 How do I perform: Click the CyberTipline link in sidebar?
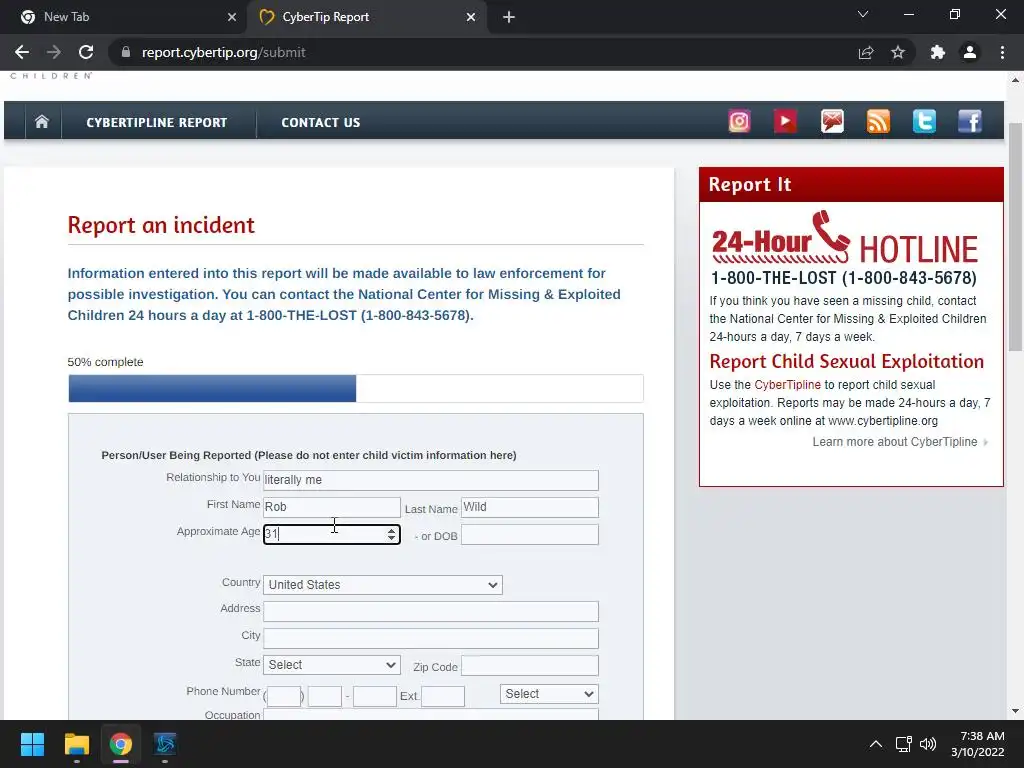tap(787, 385)
